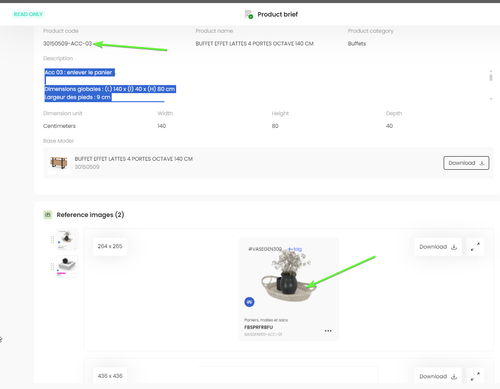Click the product name BUFFET EFFET LATTES value
Image resolution: width=500 pixels, height=389 pixels.
254,44
